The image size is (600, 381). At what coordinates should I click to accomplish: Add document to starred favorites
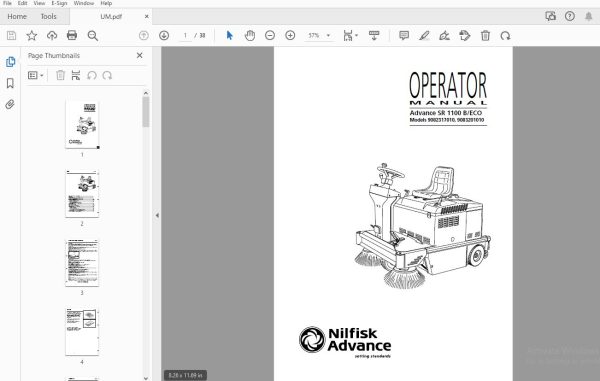pos(32,36)
